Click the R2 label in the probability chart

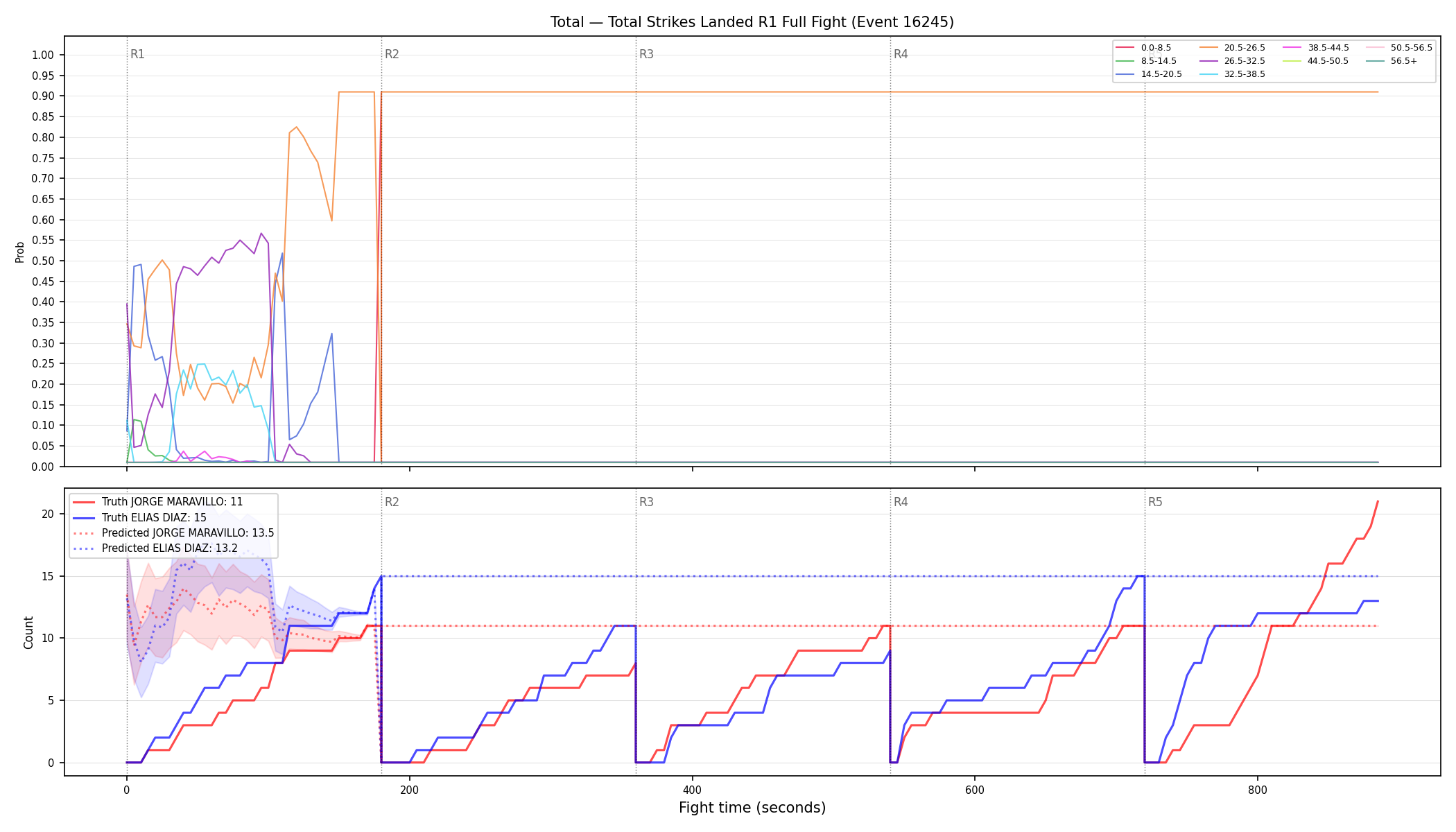(392, 54)
